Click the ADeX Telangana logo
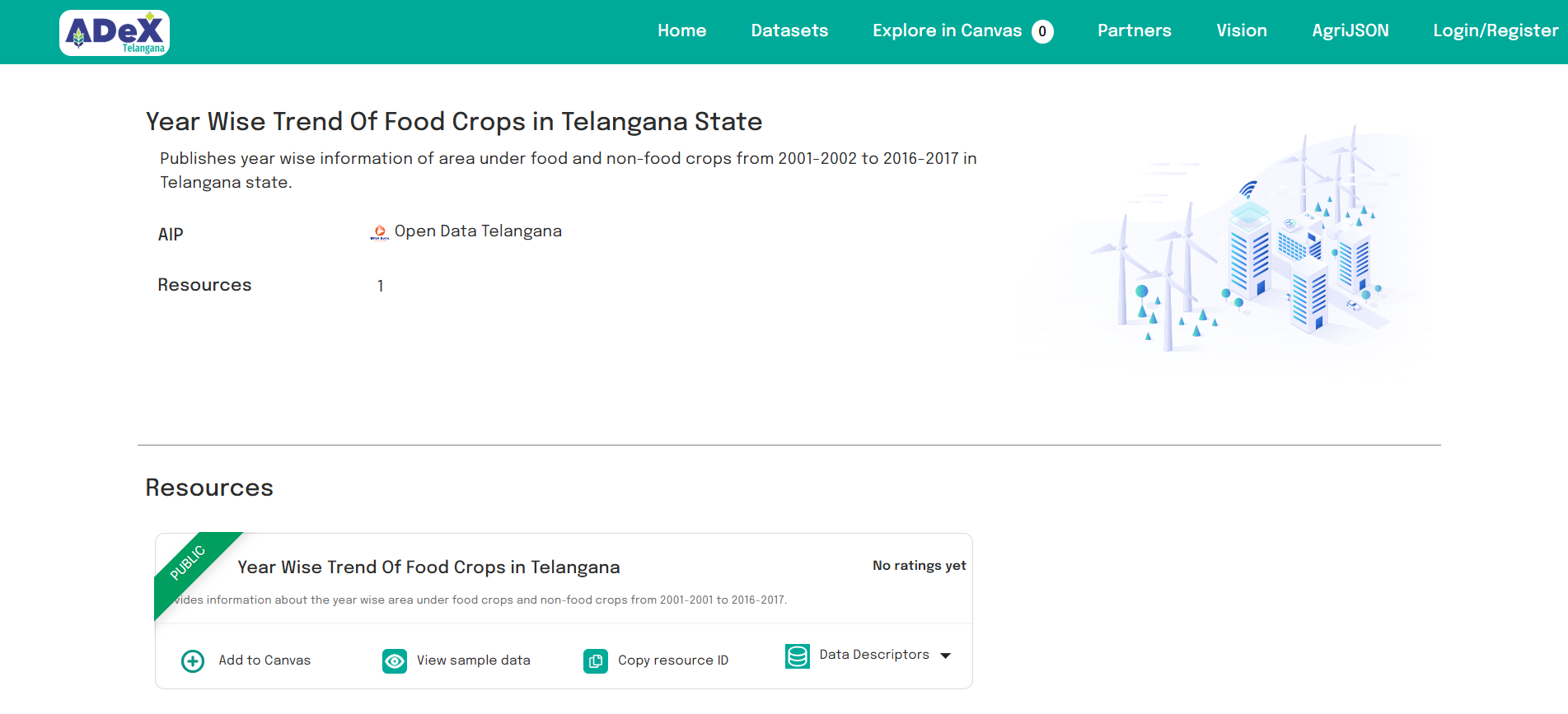This screenshot has width=1568, height=714. pyautogui.click(x=115, y=33)
